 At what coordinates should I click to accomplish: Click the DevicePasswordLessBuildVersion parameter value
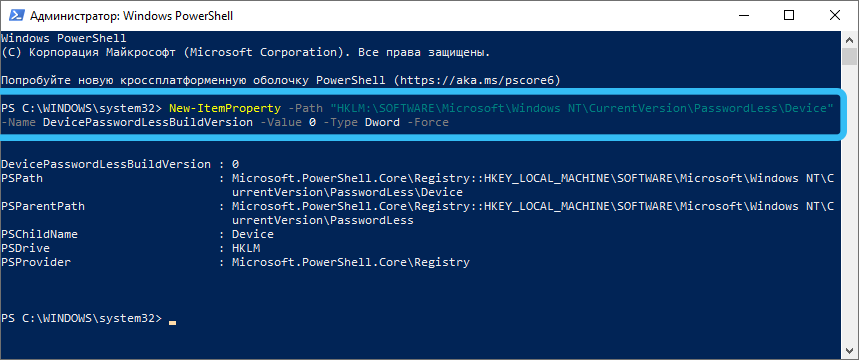(148, 123)
